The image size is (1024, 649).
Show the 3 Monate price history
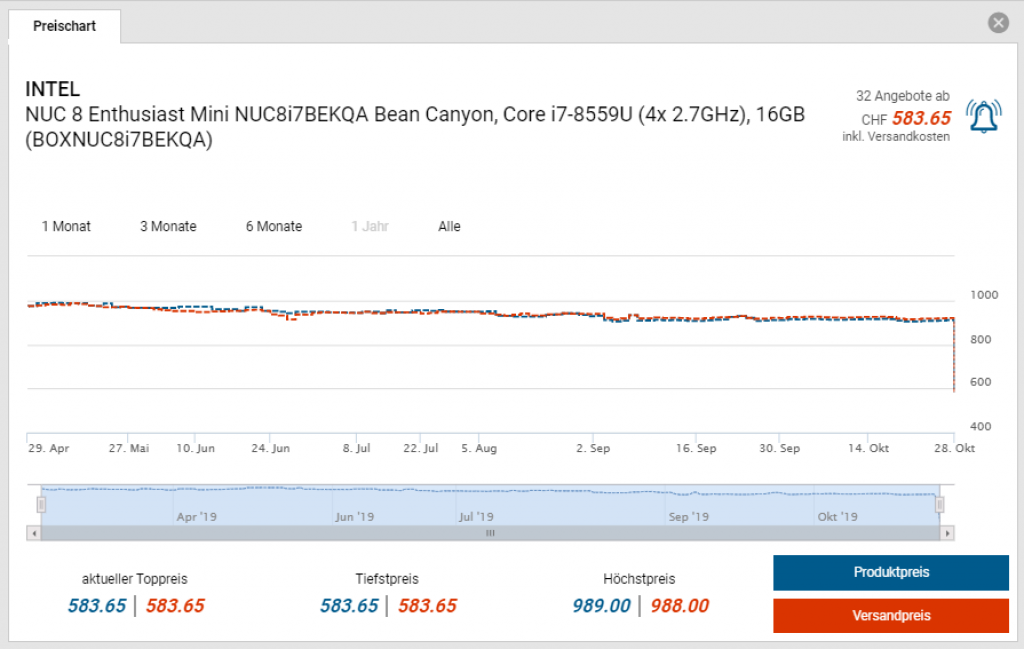tap(168, 226)
